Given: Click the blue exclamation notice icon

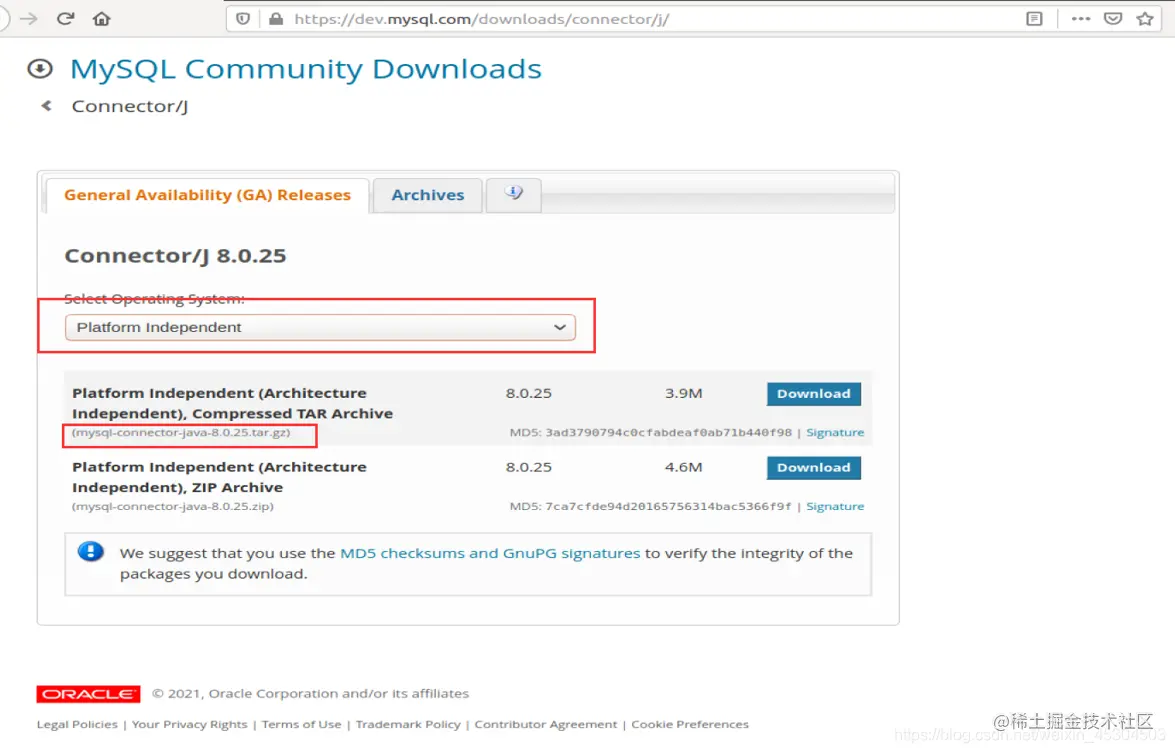Looking at the screenshot, I should (91, 552).
